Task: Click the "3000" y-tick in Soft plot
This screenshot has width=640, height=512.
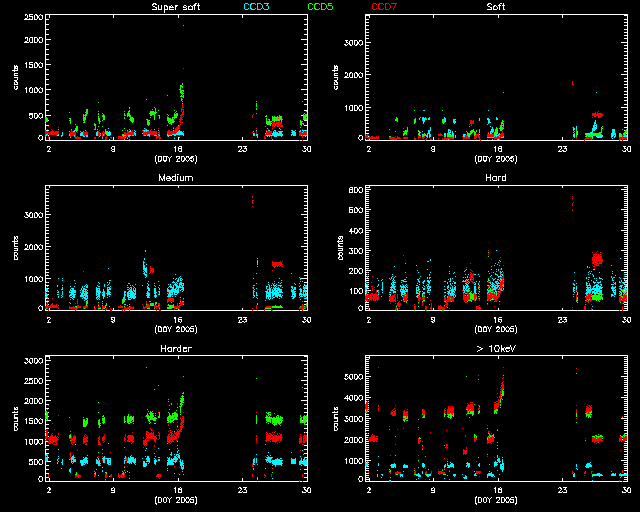Action: tap(353, 43)
